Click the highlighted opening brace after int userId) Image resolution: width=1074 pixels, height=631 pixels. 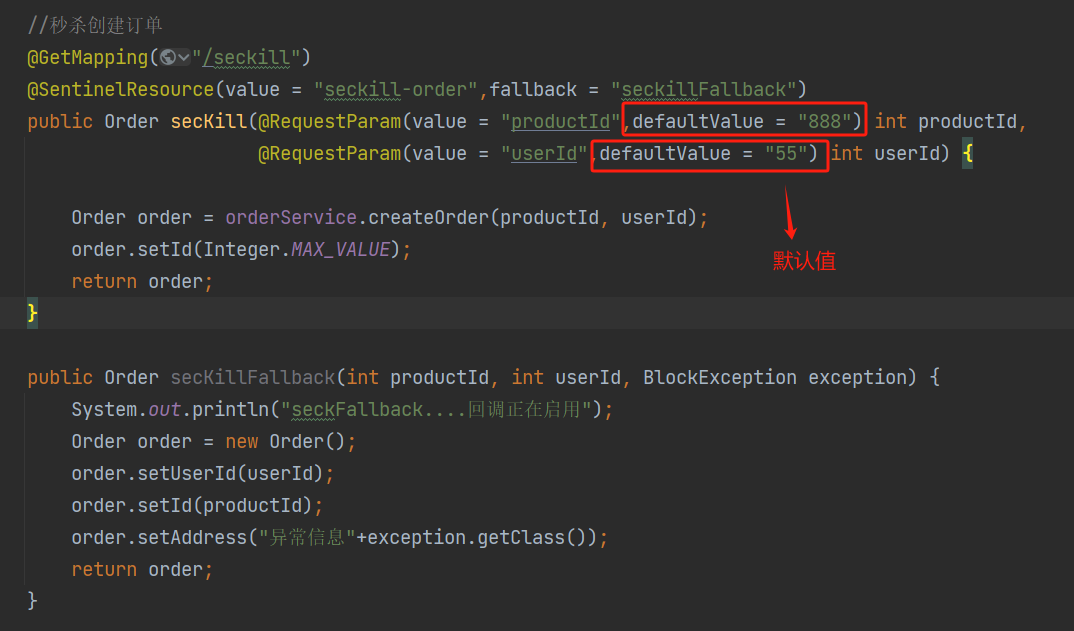[x=968, y=153]
